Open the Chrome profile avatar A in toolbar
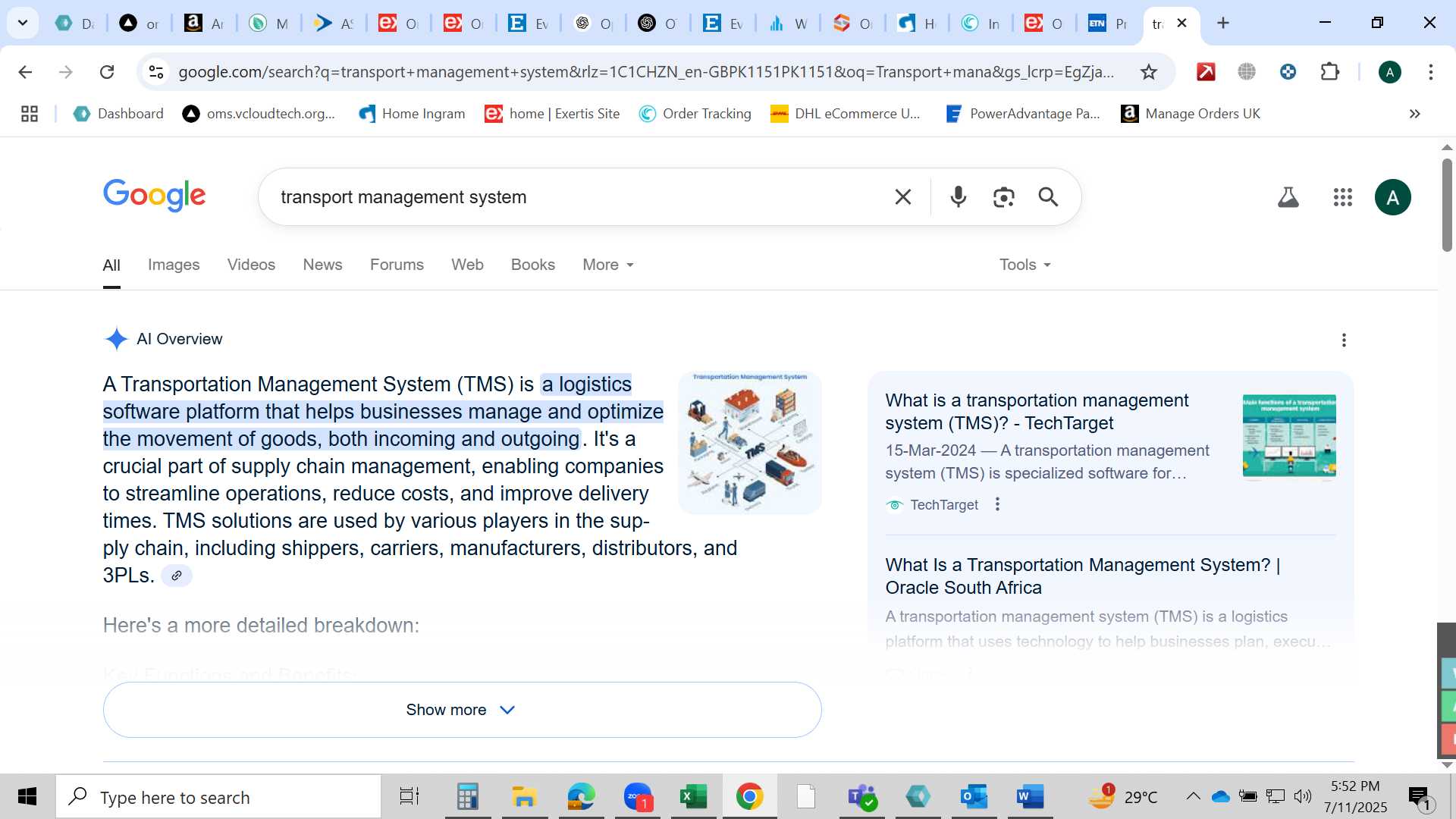 [x=1389, y=72]
